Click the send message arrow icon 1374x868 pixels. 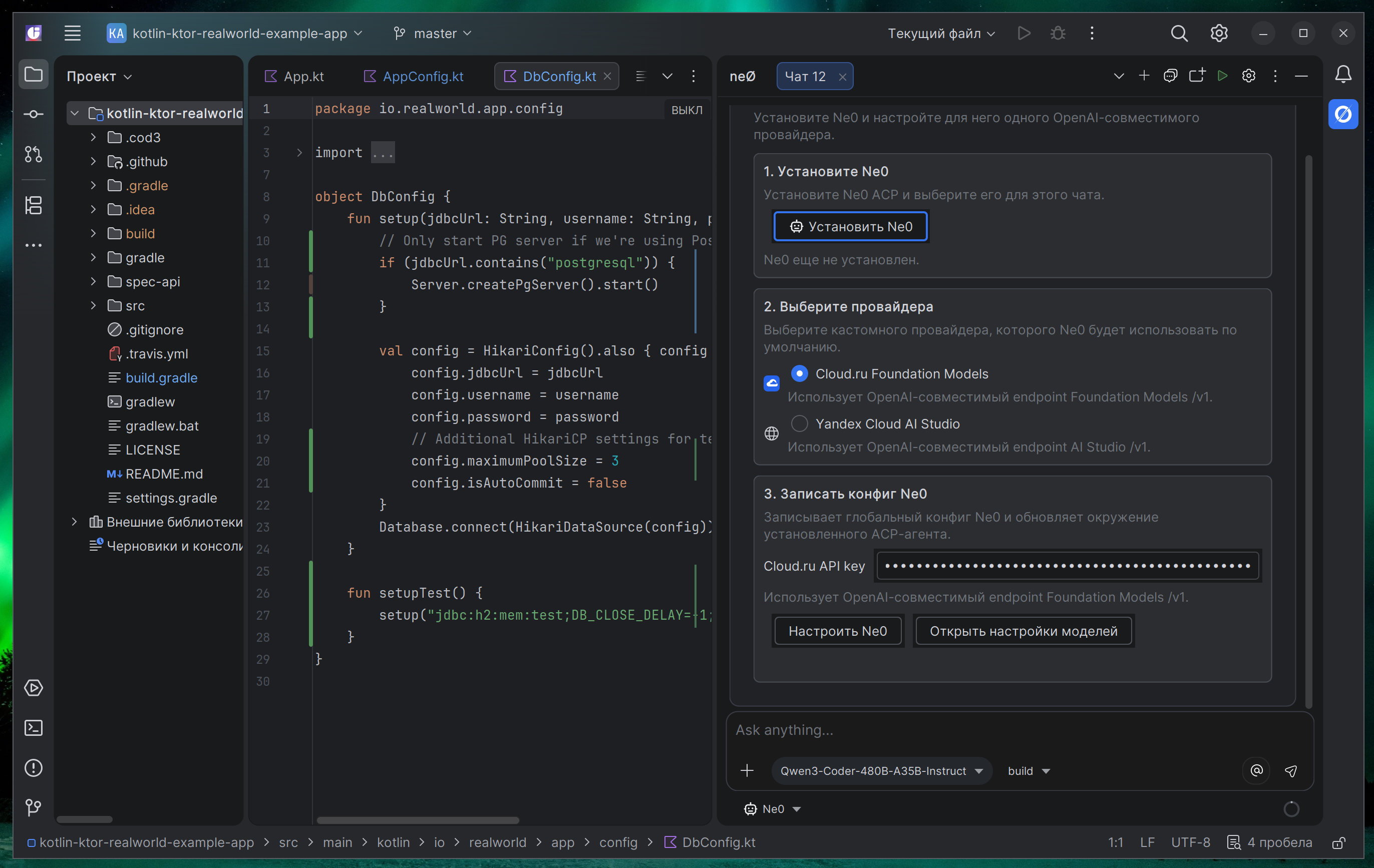(1291, 771)
